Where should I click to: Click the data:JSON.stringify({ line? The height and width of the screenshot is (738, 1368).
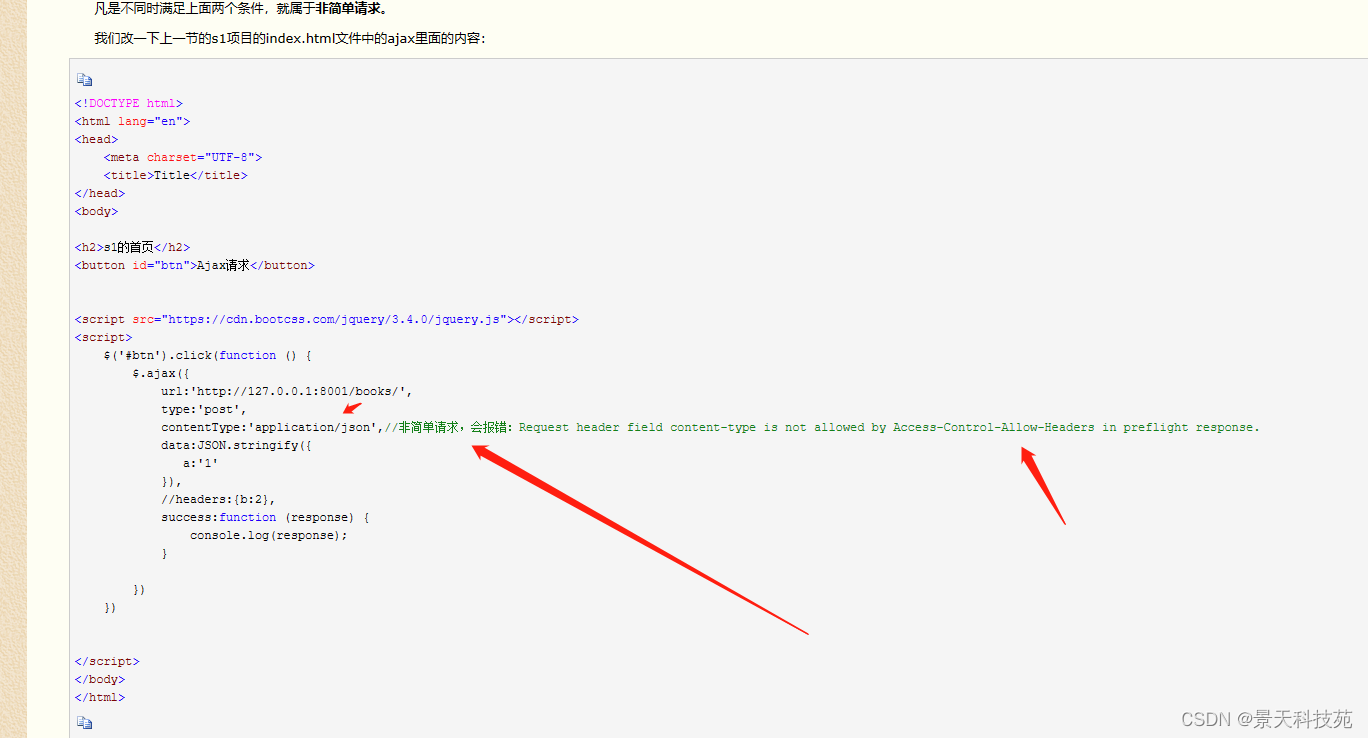(237, 445)
